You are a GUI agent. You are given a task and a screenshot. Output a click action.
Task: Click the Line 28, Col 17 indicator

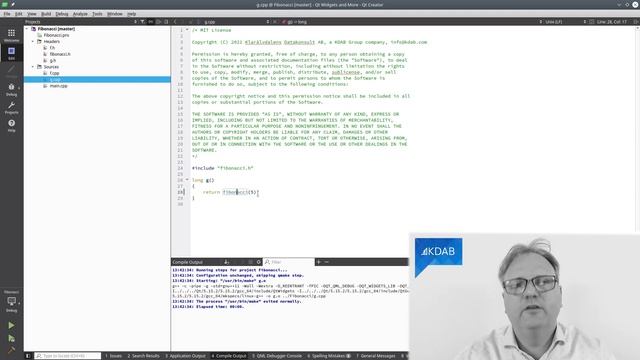pyautogui.click(x=612, y=22)
